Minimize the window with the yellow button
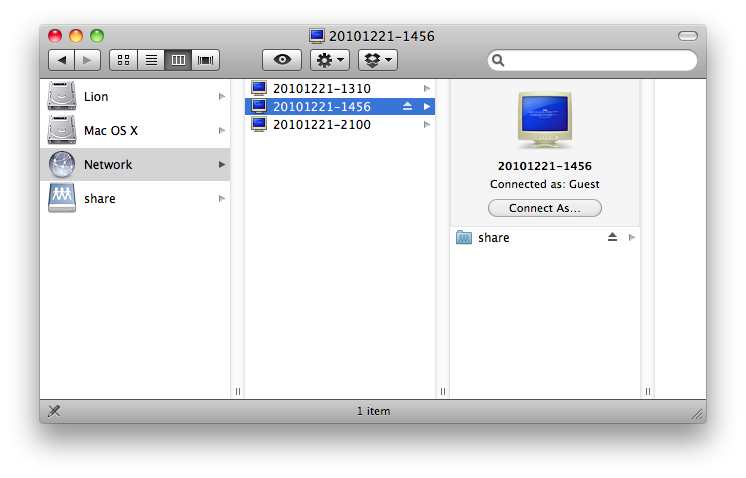 (x=76, y=36)
